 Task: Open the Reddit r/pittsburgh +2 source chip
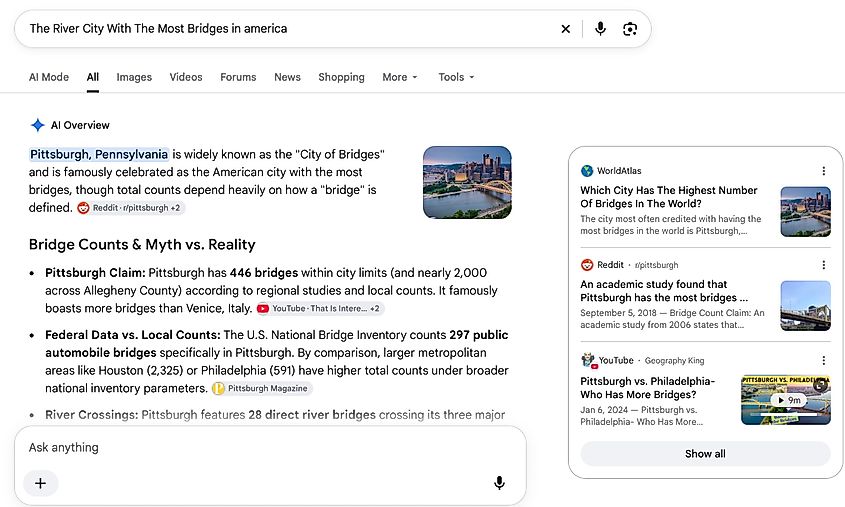[130, 208]
